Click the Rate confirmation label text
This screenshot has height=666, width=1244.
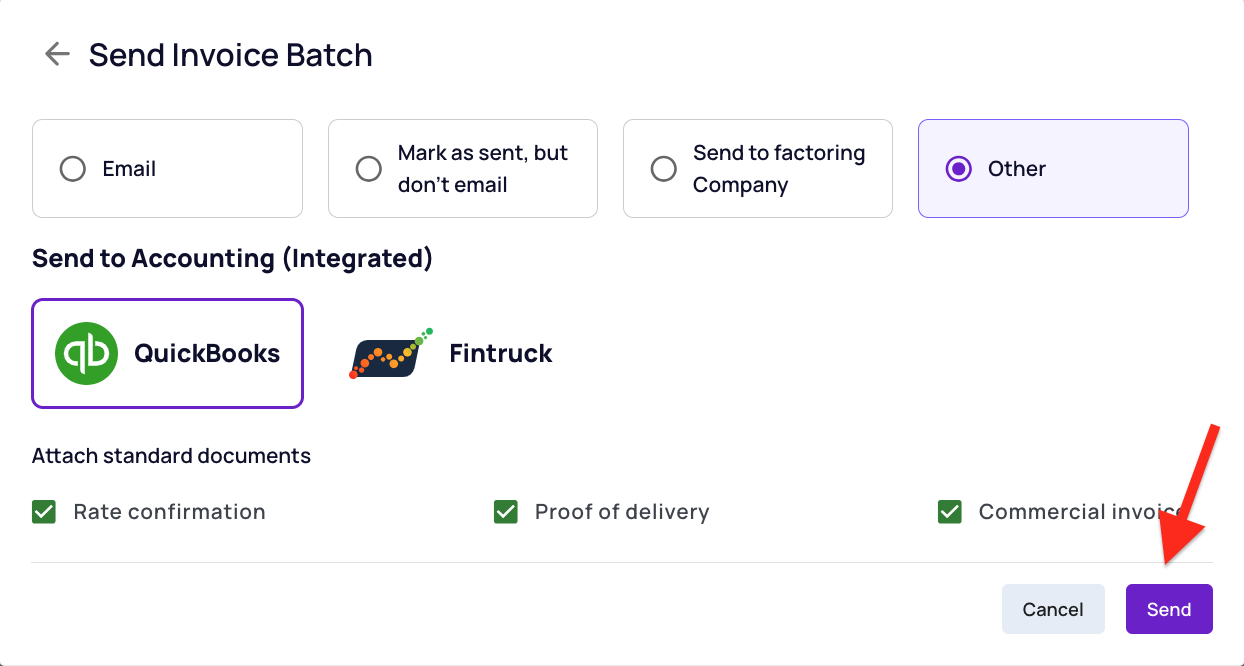click(x=170, y=512)
